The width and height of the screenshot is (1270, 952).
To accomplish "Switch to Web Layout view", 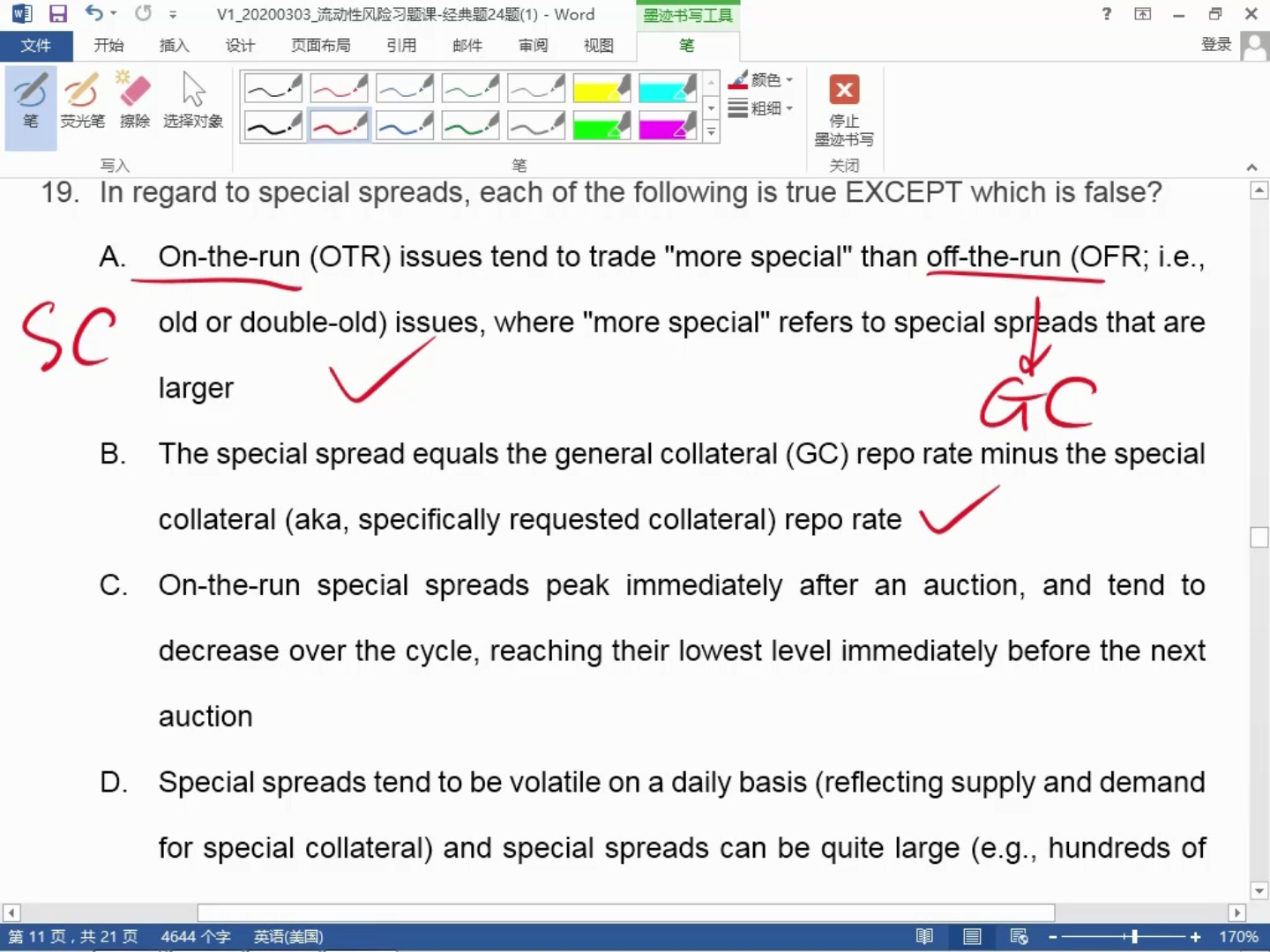I will point(1020,936).
